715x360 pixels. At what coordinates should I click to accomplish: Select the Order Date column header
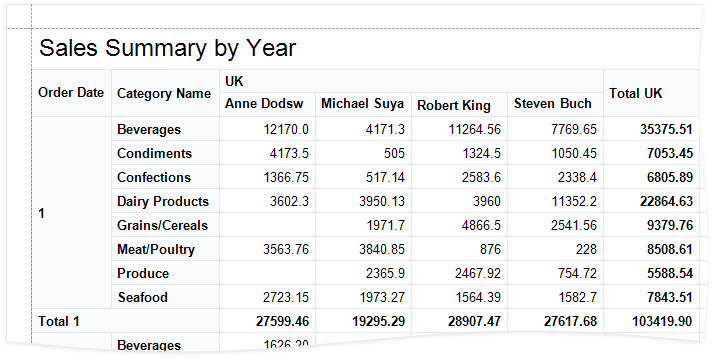71,93
